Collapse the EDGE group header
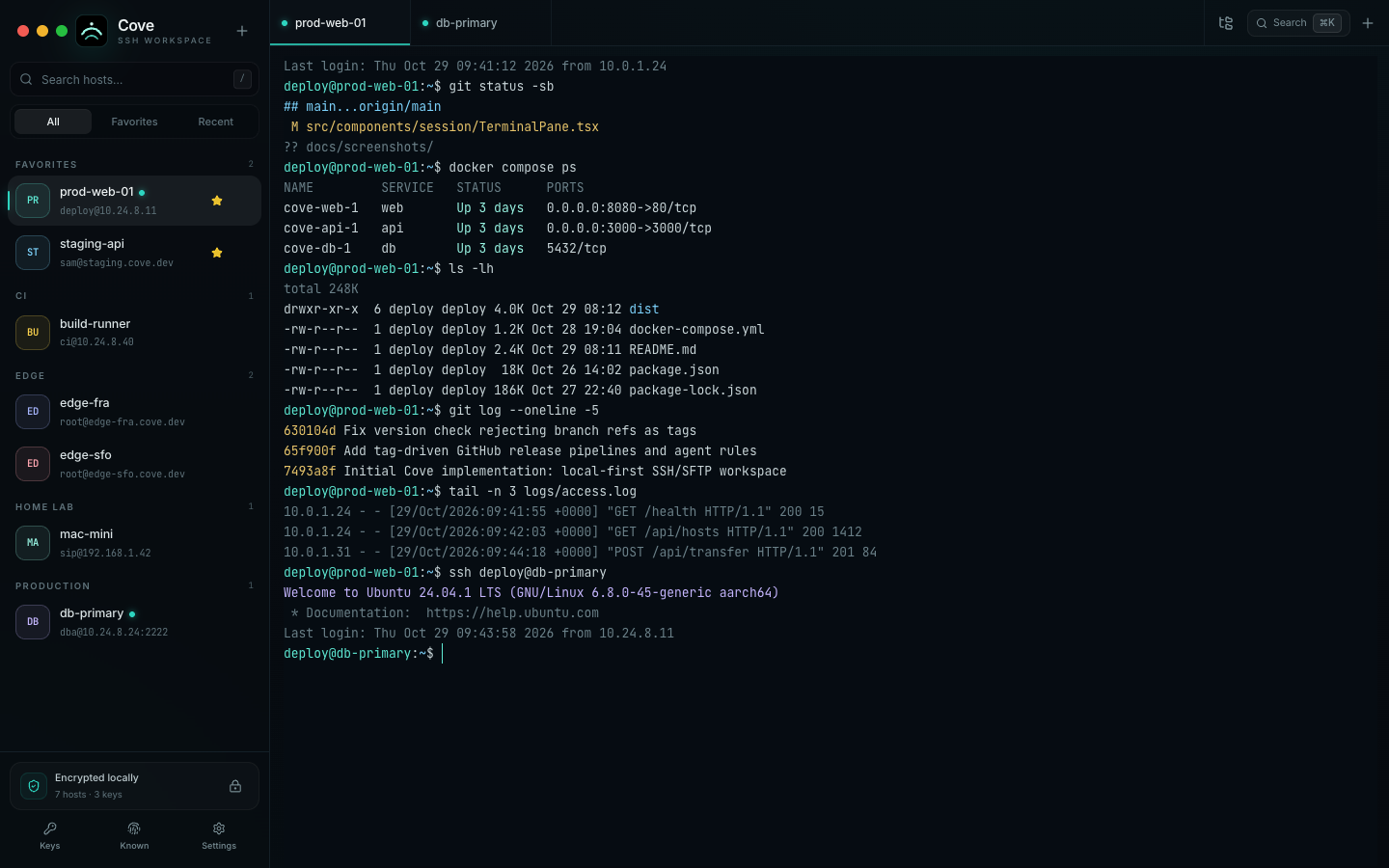Screen dimensions: 1389x868 point(134,375)
